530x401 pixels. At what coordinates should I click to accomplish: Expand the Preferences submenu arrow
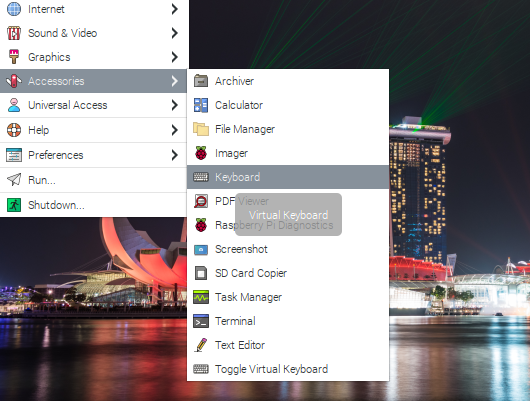pyautogui.click(x=174, y=155)
